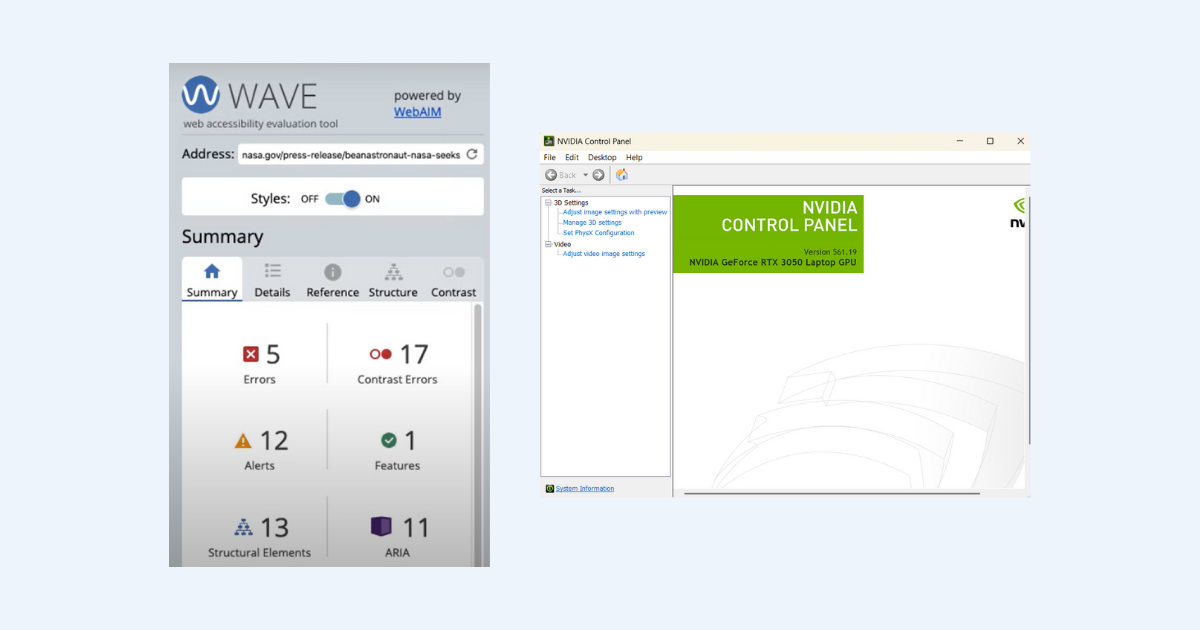Click the '17' Contrast Errors count

coord(414,354)
